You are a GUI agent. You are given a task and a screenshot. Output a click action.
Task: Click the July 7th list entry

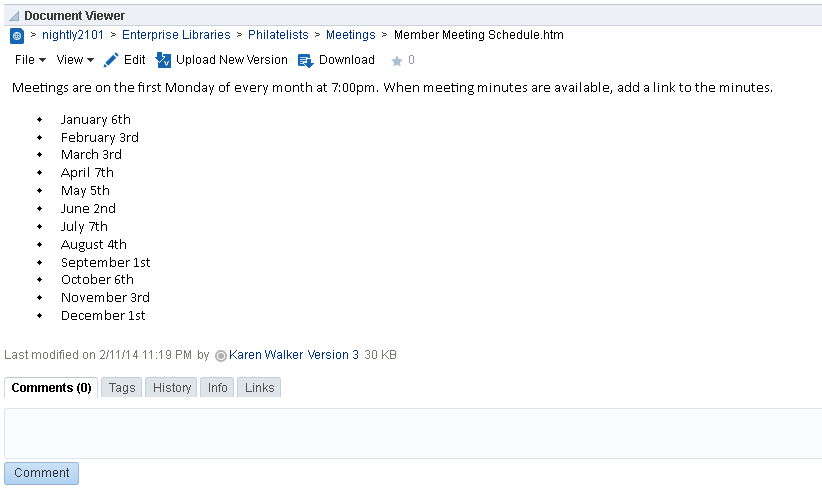[84, 226]
